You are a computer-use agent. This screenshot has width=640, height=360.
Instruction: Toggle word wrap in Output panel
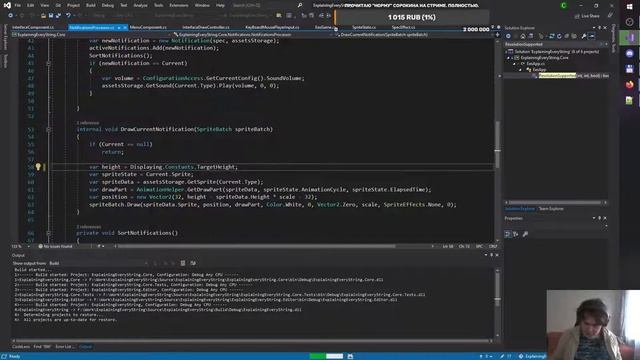tap(193, 263)
